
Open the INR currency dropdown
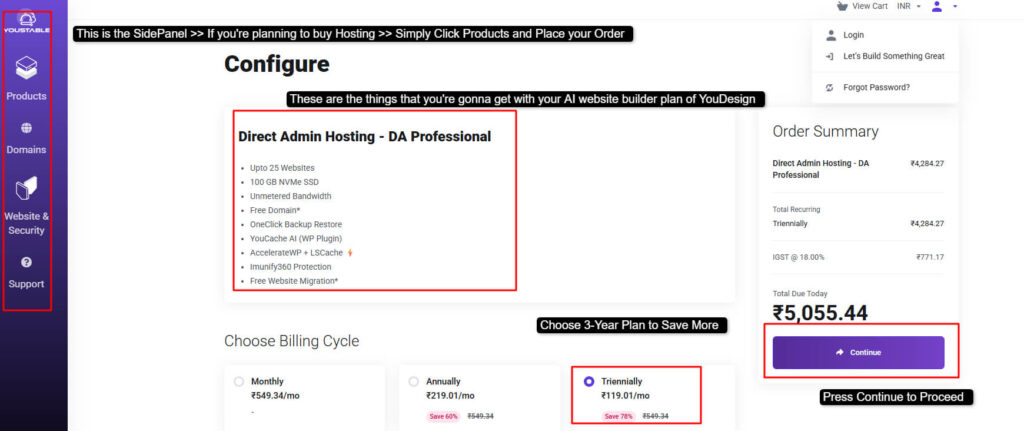pyautogui.click(x=908, y=6)
